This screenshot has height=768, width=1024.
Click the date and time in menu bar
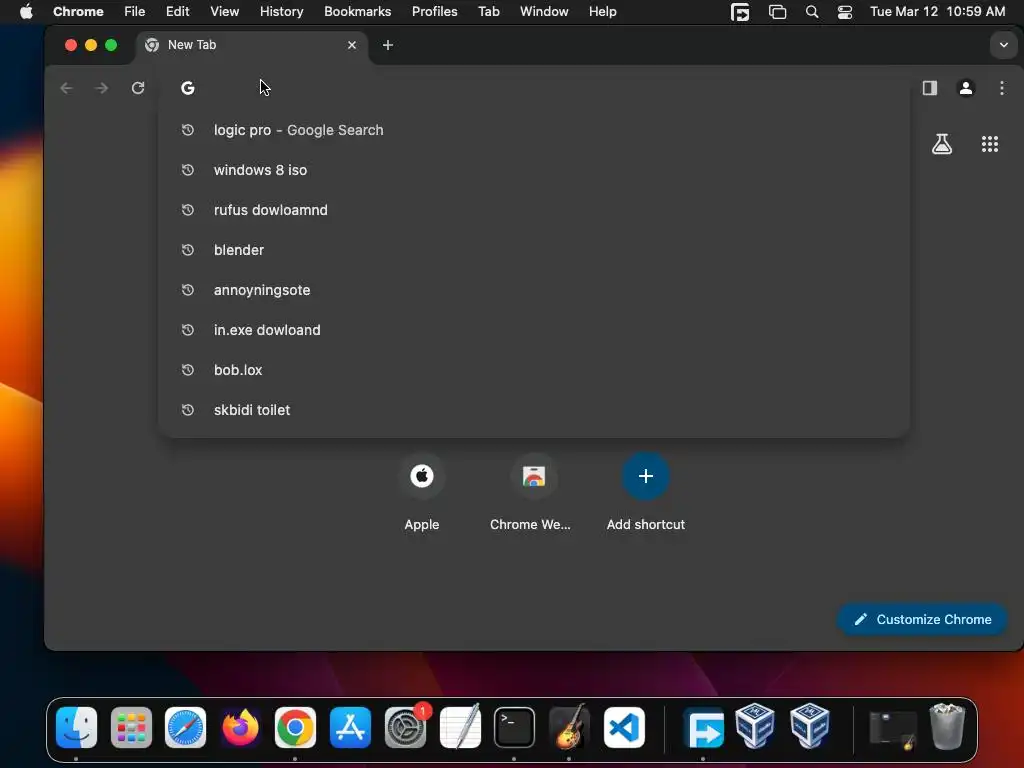click(937, 12)
